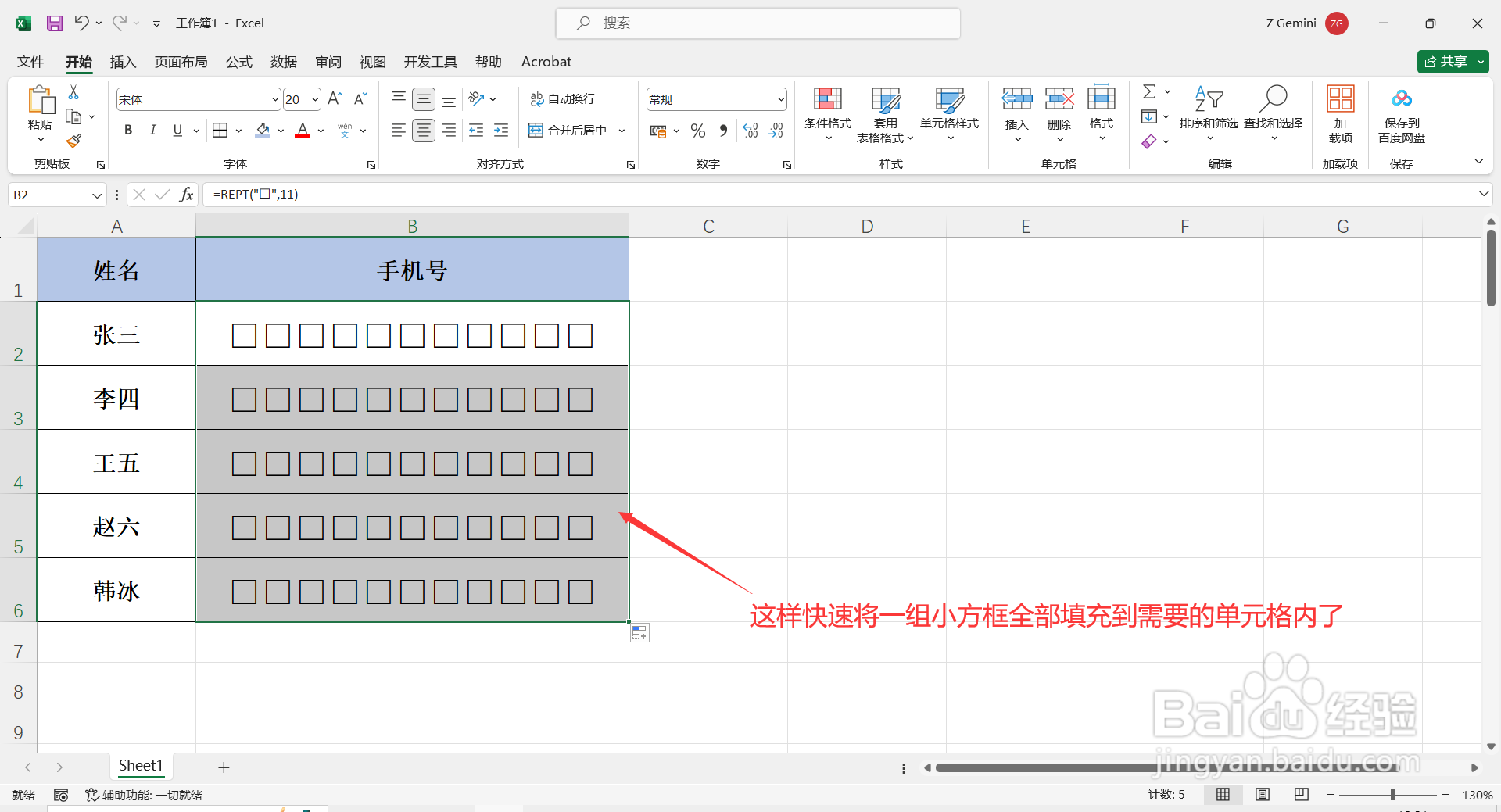
Task: Click the 自动换行 (Wrap Text) icon
Action: pos(536,98)
